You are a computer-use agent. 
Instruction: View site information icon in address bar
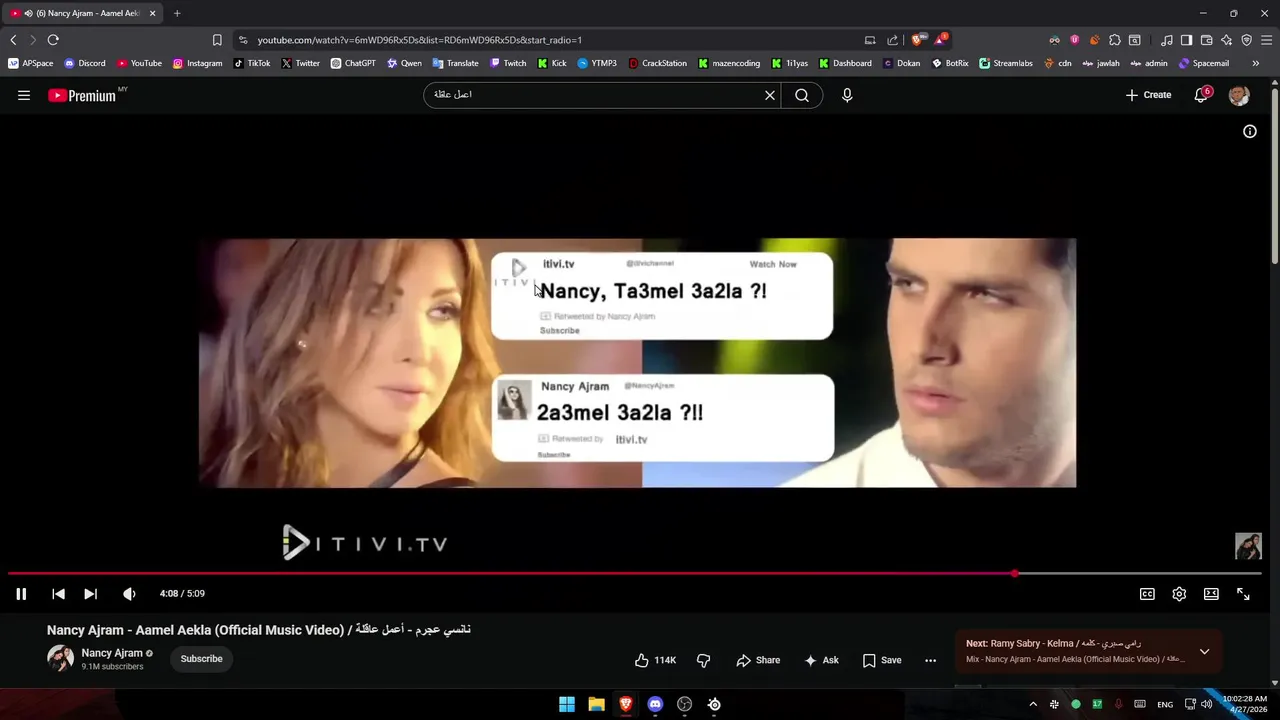(x=242, y=40)
